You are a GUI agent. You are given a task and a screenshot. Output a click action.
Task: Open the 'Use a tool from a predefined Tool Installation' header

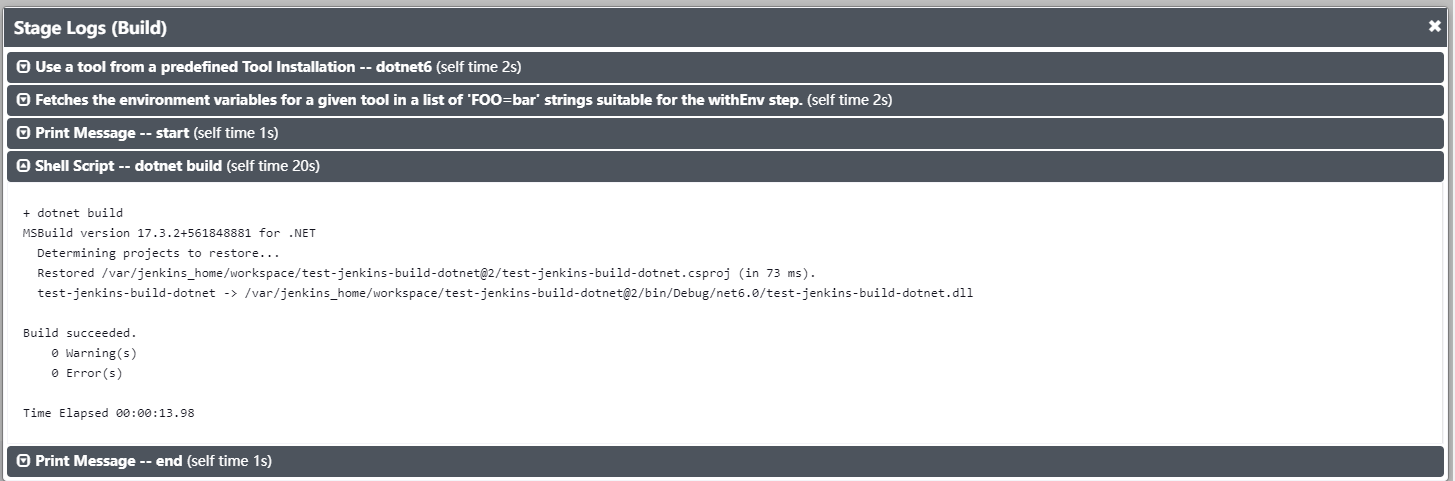(725, 67)
